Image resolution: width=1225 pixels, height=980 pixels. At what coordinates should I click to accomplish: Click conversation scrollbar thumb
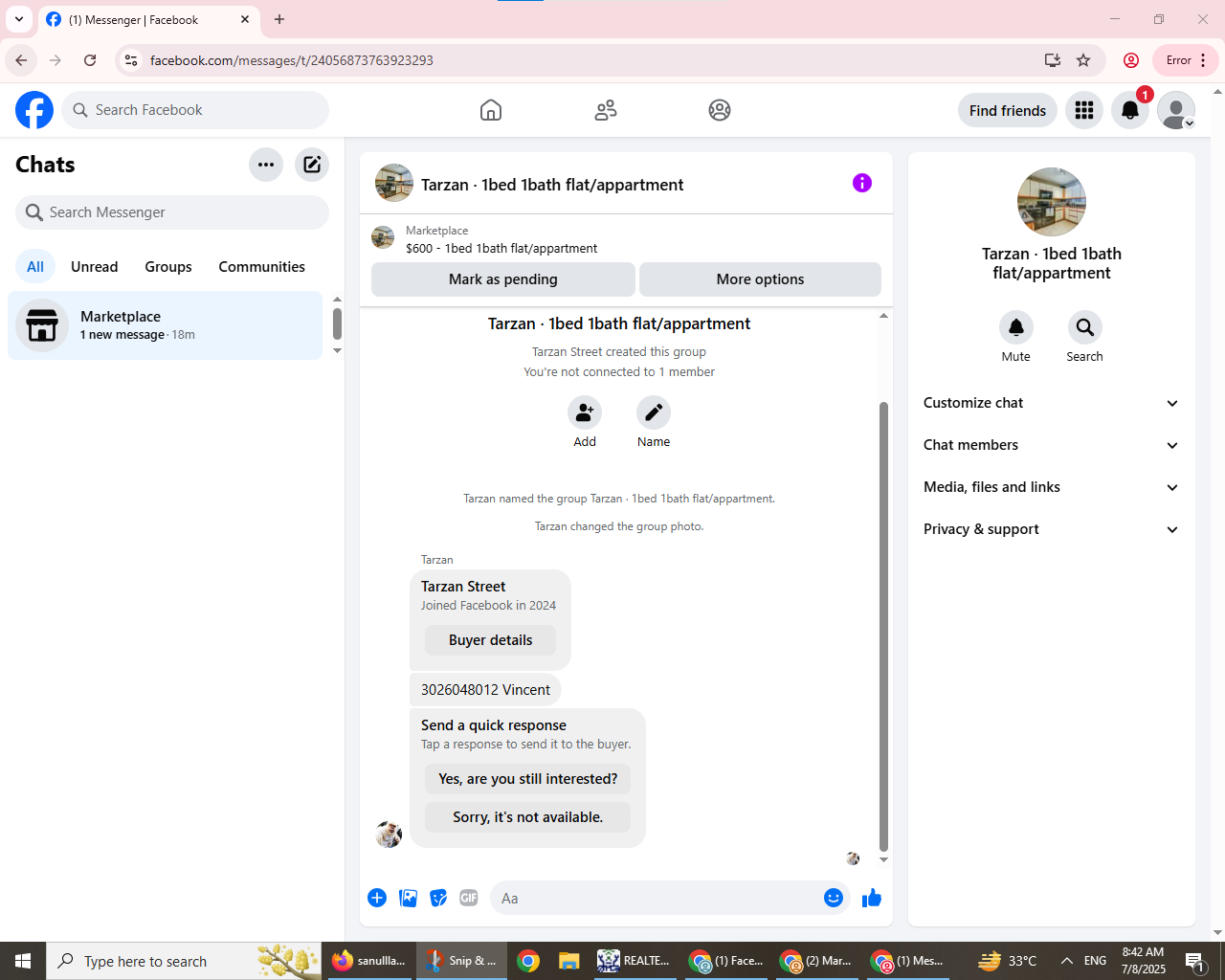coord(883,627)
